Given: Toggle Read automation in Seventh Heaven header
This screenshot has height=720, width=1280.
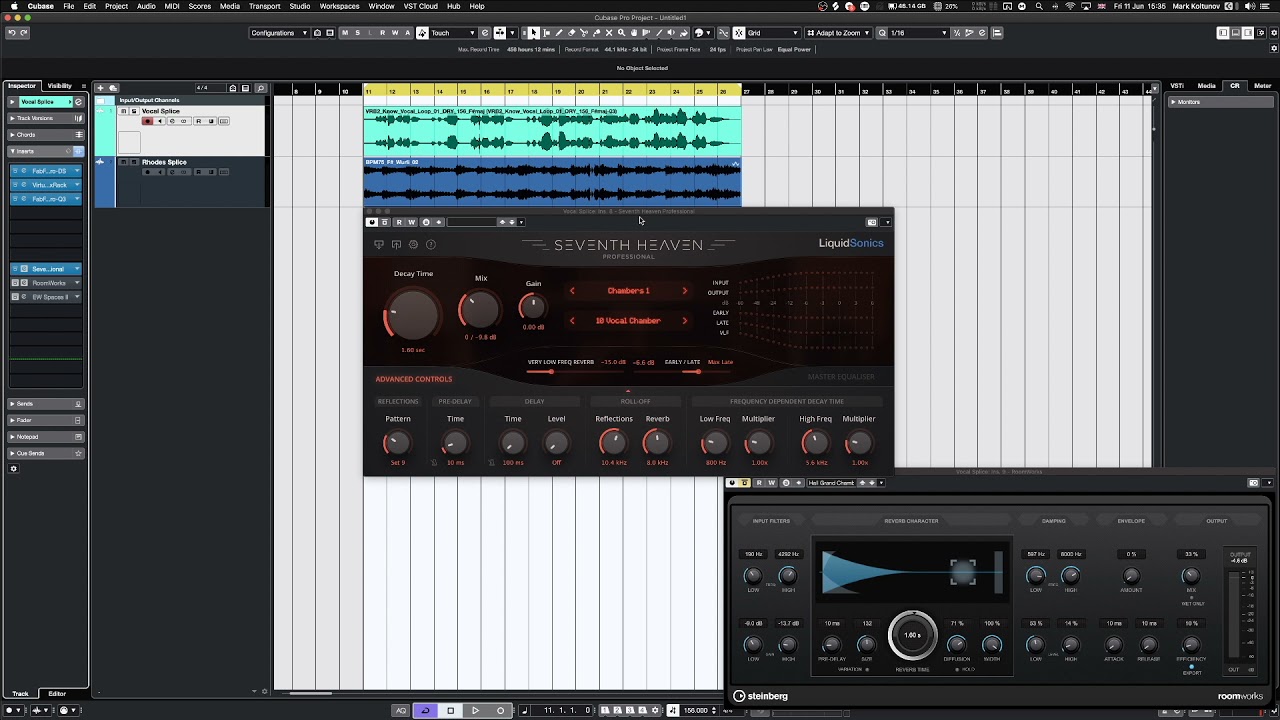Looking at the screenshot, I should click(398, 222).
